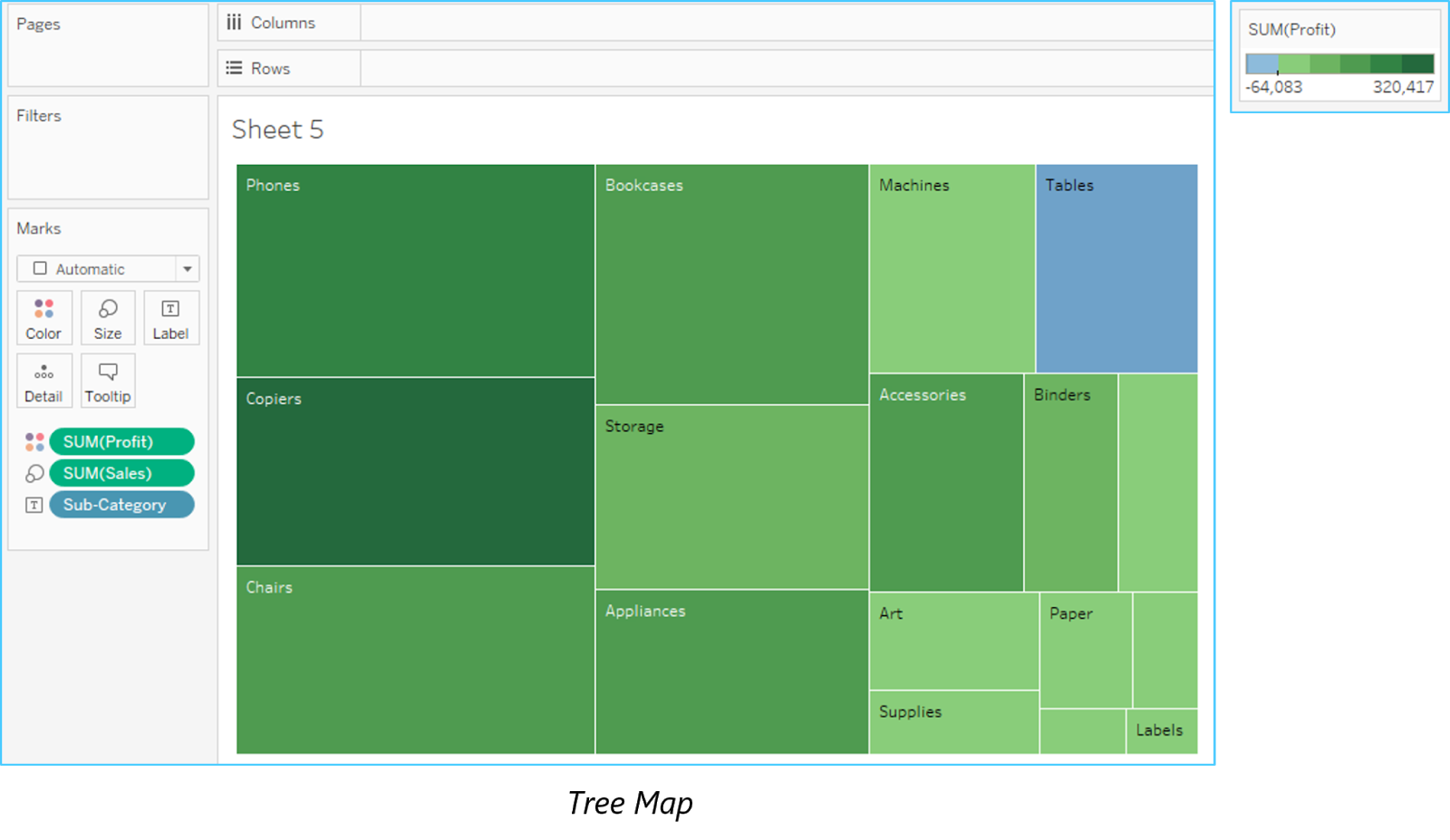Open the Size marks card
This screenshot has height=840, width=1450.
(x=108, y=317)
